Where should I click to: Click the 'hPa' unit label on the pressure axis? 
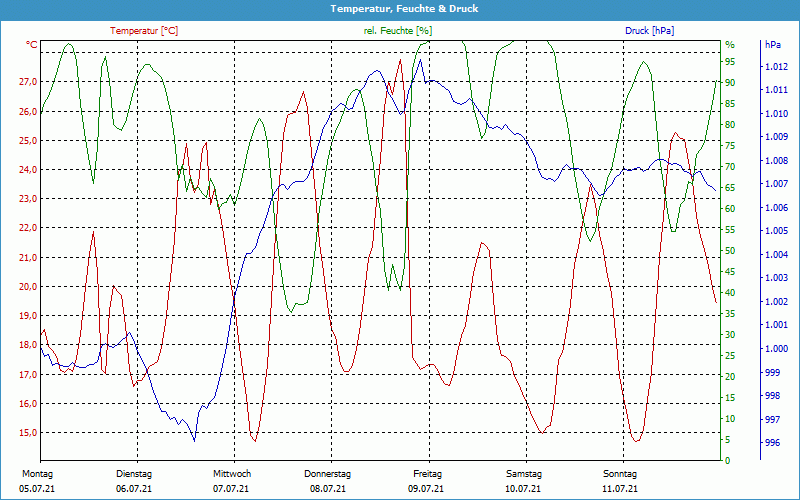pos(772,45)
